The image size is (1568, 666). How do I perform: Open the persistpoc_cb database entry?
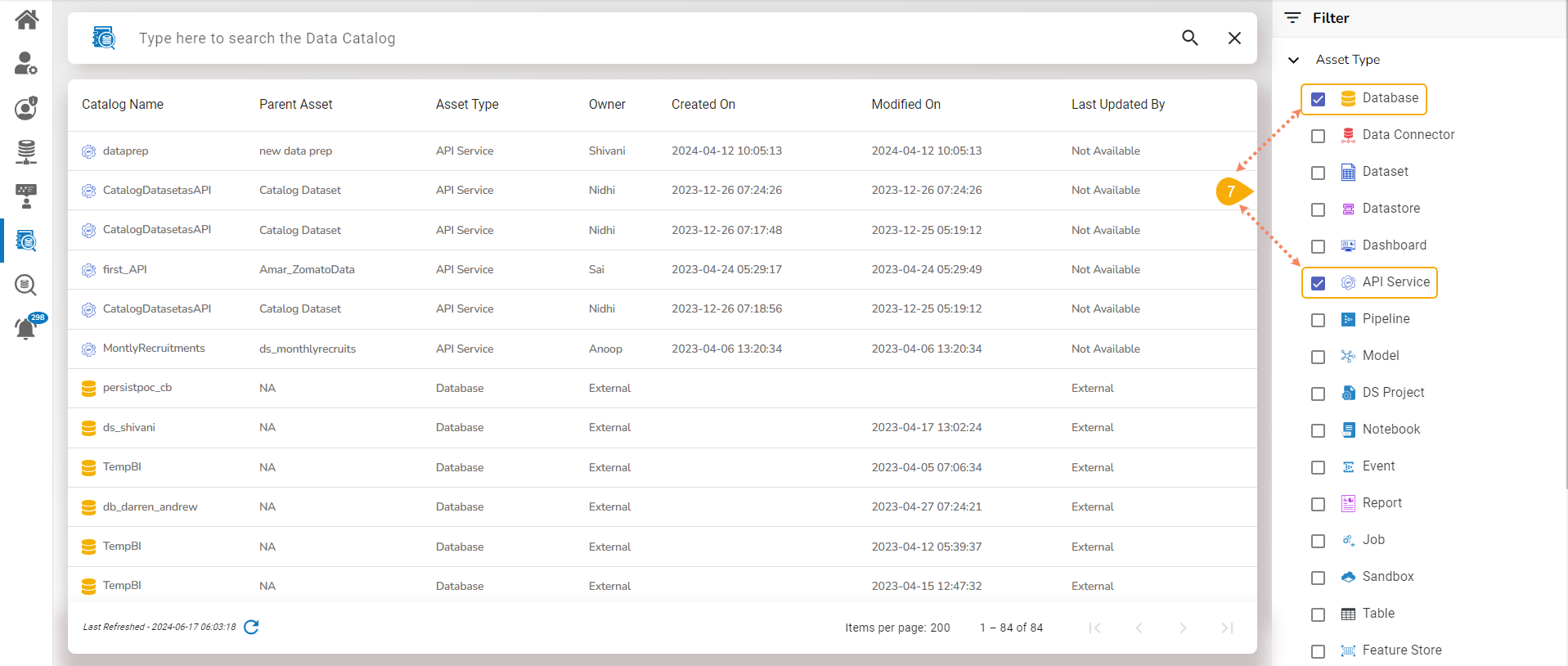tap(137, 388)
